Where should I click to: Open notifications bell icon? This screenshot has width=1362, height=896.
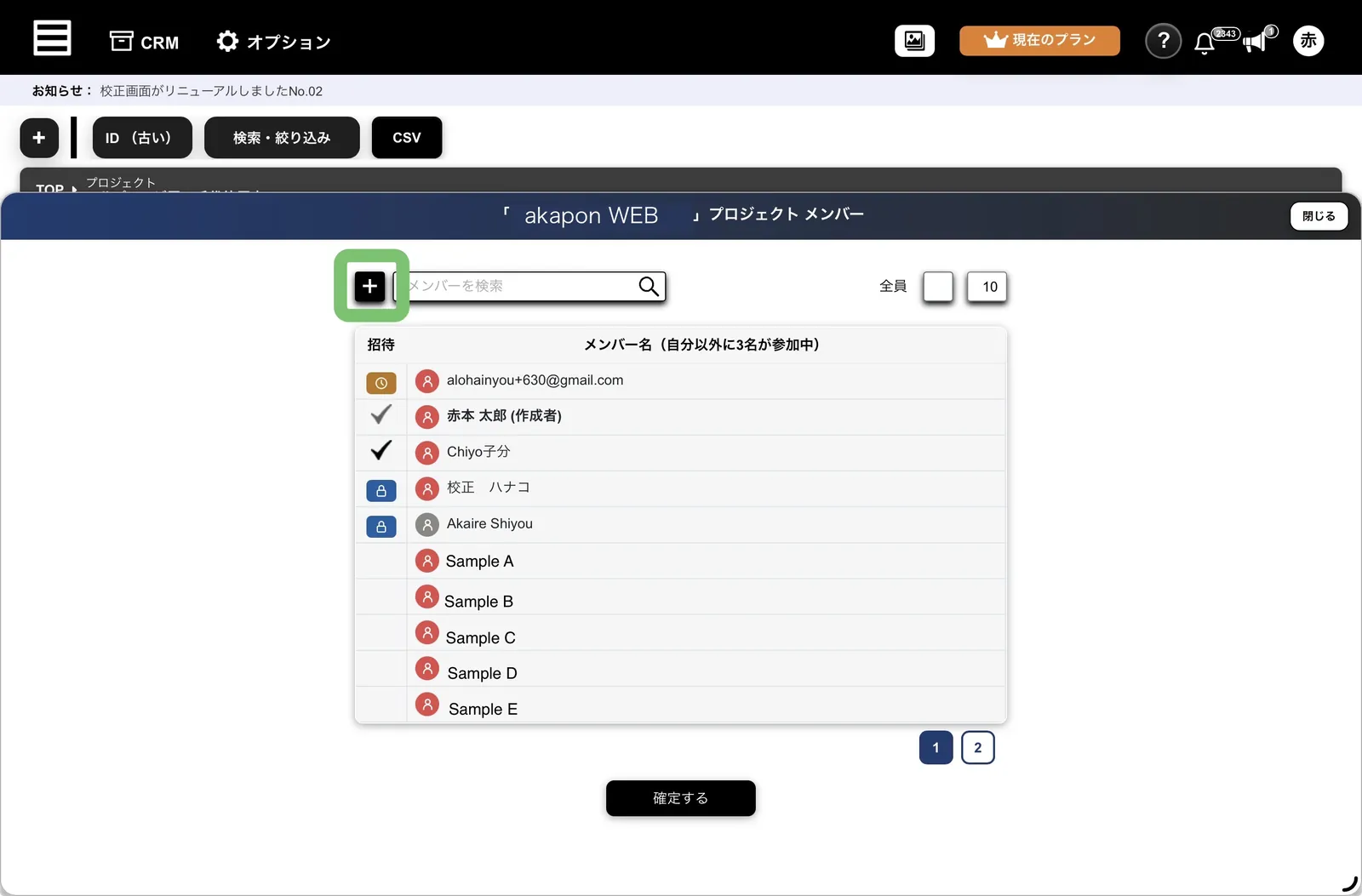(1204, 43)
